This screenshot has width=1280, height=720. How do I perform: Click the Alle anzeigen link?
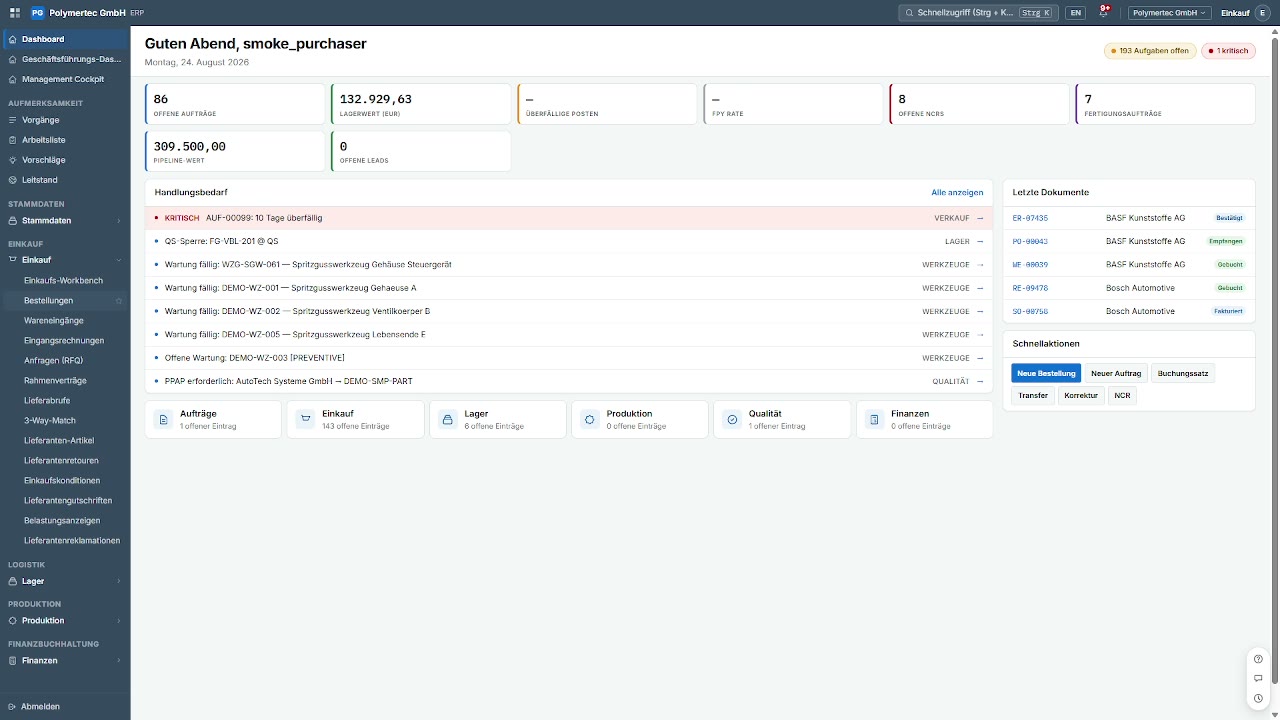pos(957,192)
